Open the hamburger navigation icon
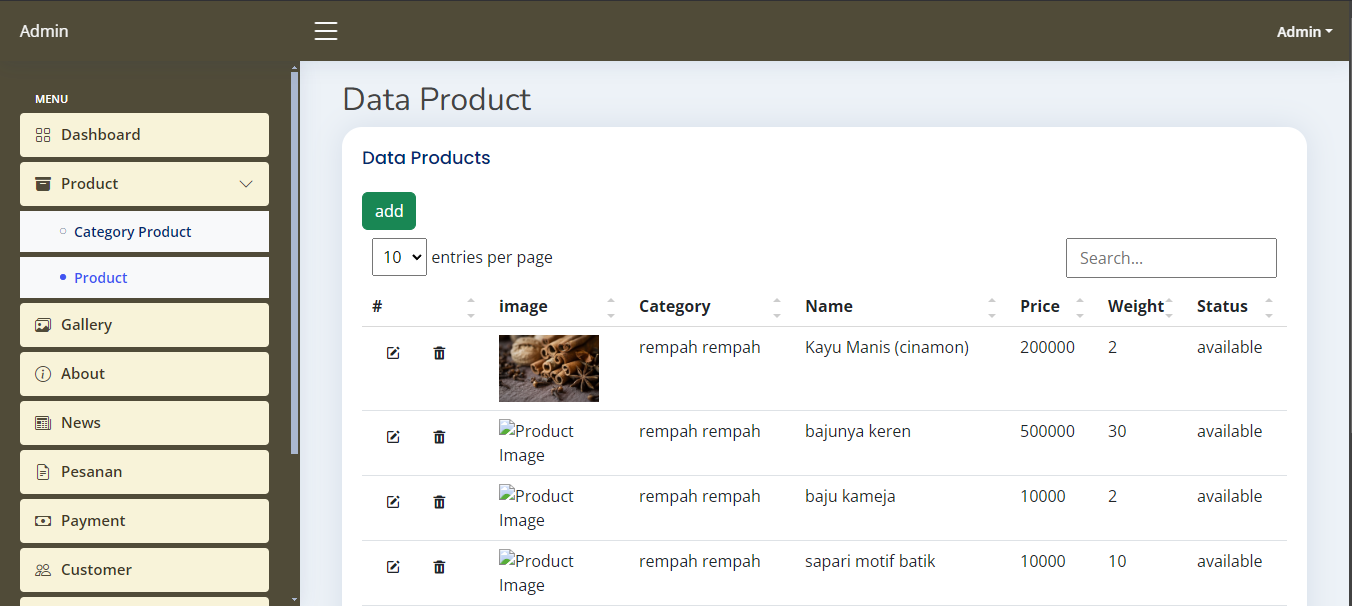The height and width of the screenshot is (606, 1352). 326,31
